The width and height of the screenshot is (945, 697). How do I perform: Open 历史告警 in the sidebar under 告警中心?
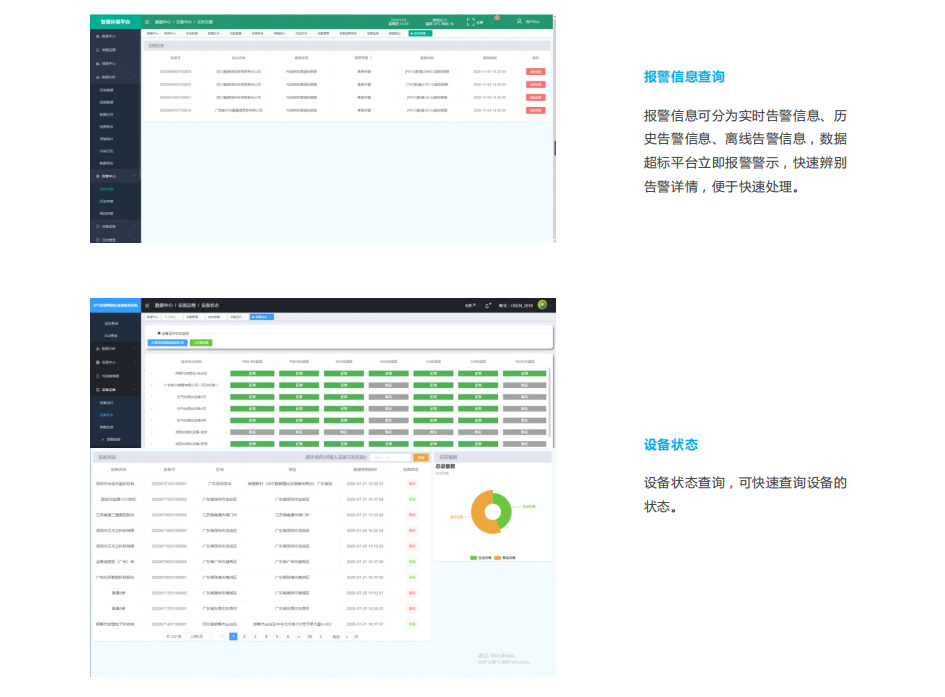[x=106, y=201]
